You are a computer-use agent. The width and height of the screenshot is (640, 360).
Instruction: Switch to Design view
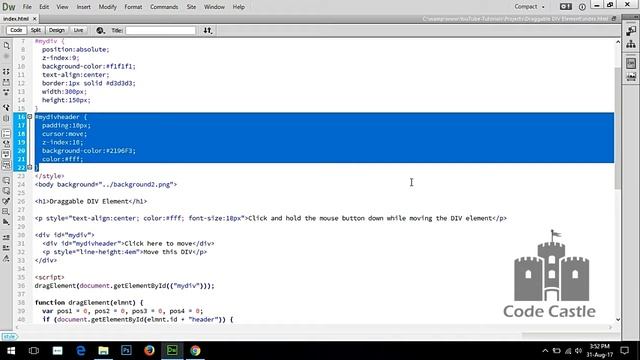[x=56, y=30]
